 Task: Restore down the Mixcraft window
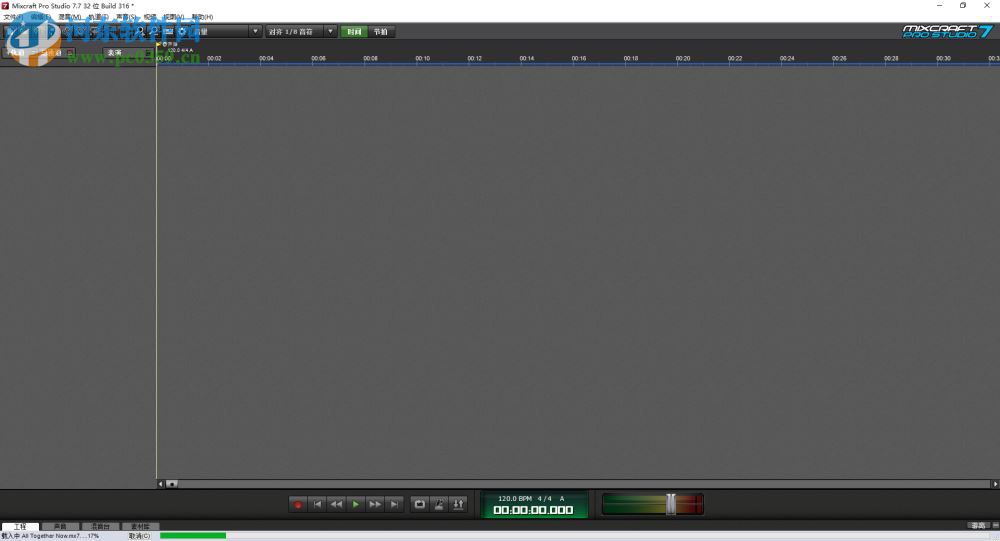coord(963,5)
